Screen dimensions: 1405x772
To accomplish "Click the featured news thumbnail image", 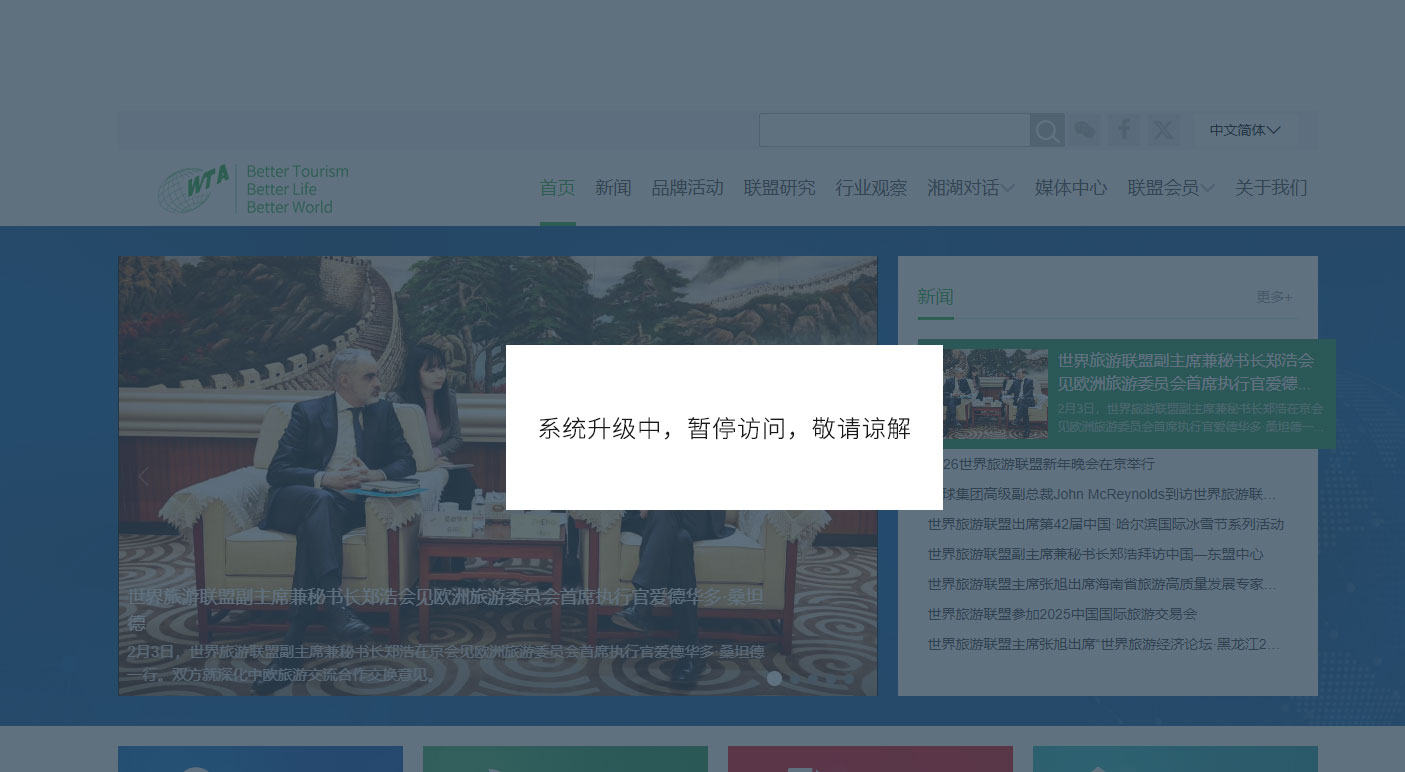I will point(995,394).
